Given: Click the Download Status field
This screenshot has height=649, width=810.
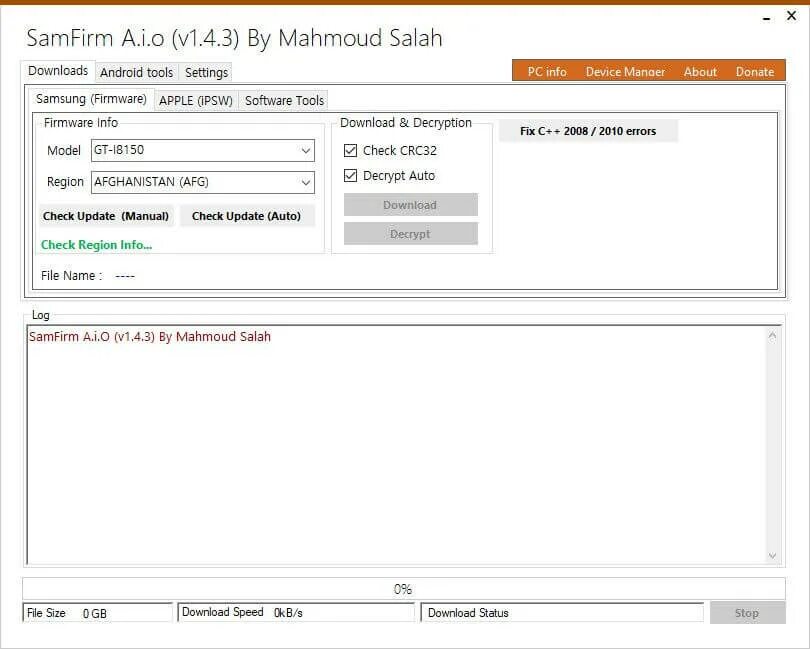Looking at the screenshot, I should click(x=563, y=613).
